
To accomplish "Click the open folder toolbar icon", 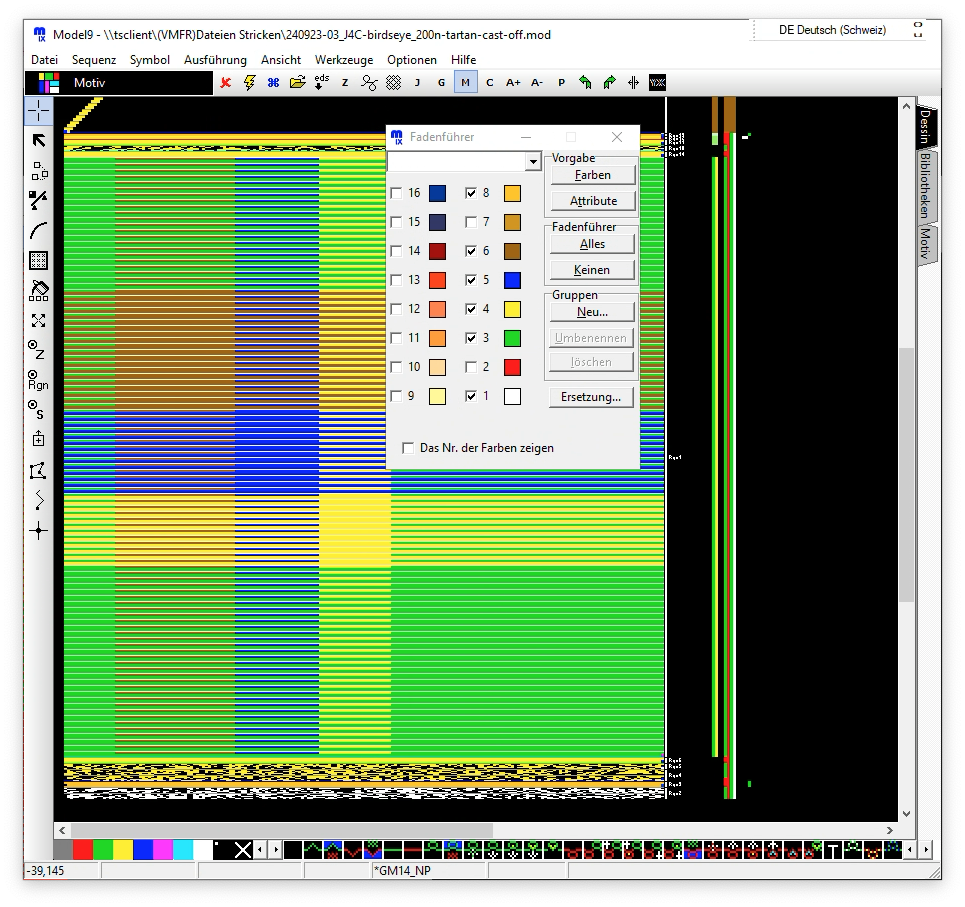I will click(x=297, y=83).
